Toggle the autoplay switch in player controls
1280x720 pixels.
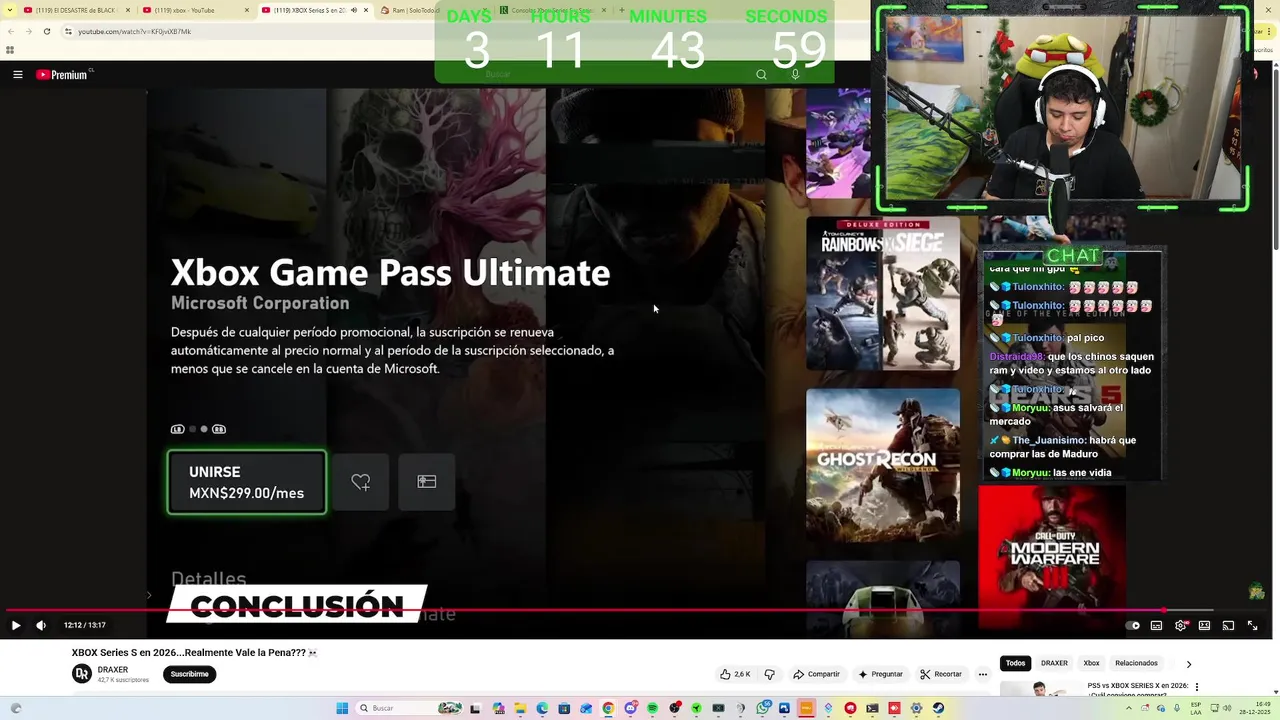pos(1133,625)
